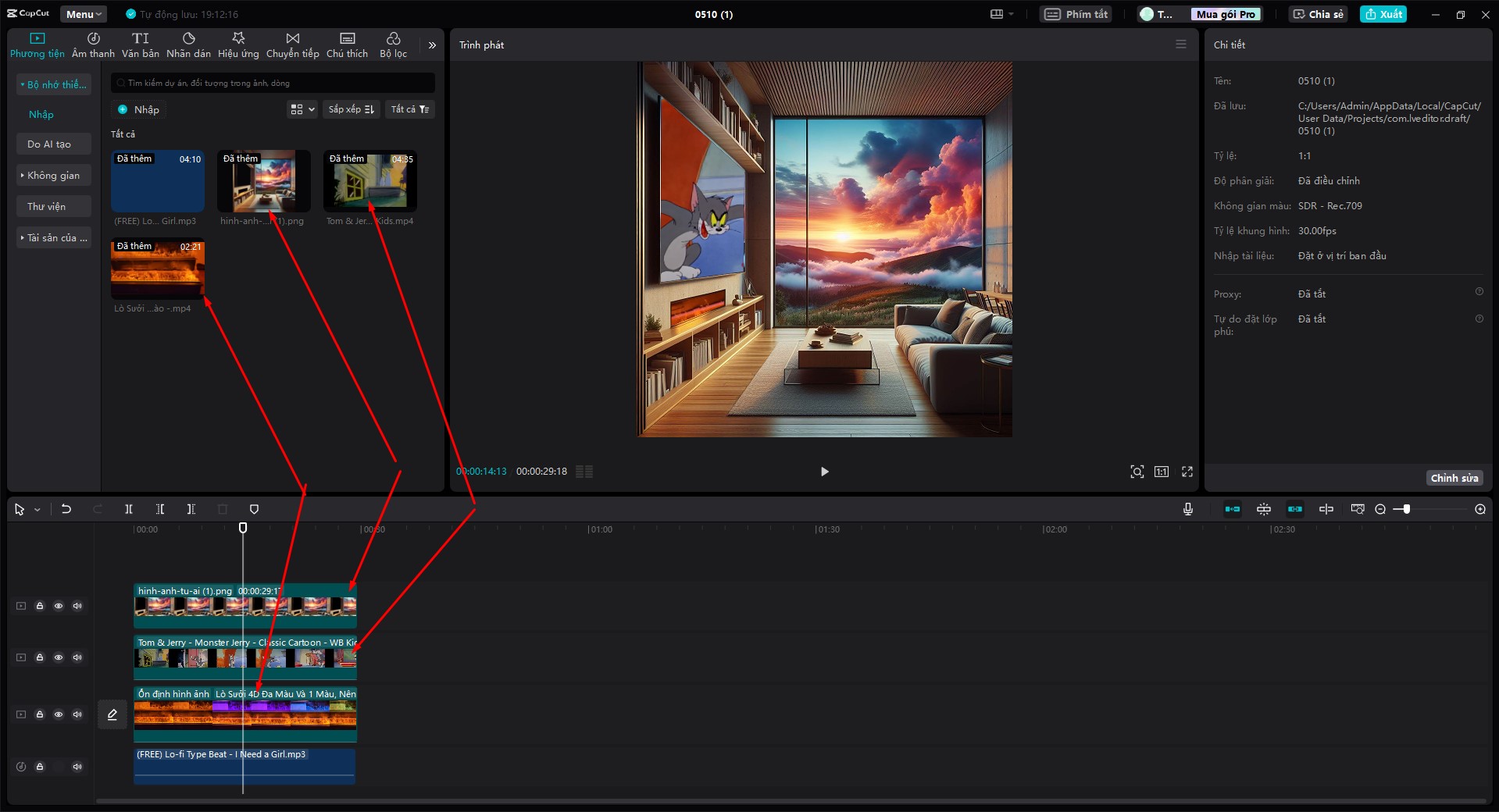Select the Phương tiện media tab
The image size is (1499, 812).
pos(37,45)
